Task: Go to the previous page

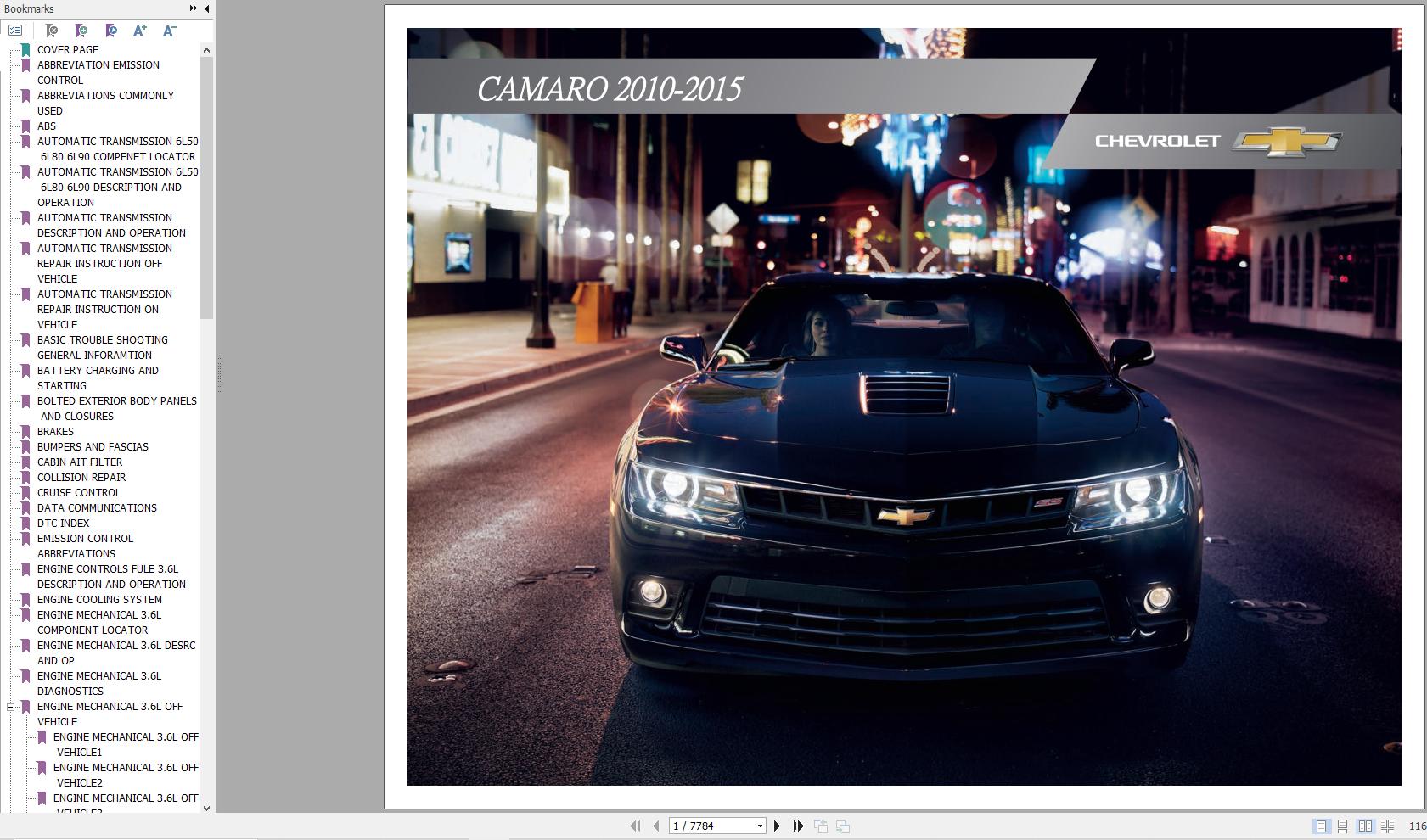Action: click(655, 826)
